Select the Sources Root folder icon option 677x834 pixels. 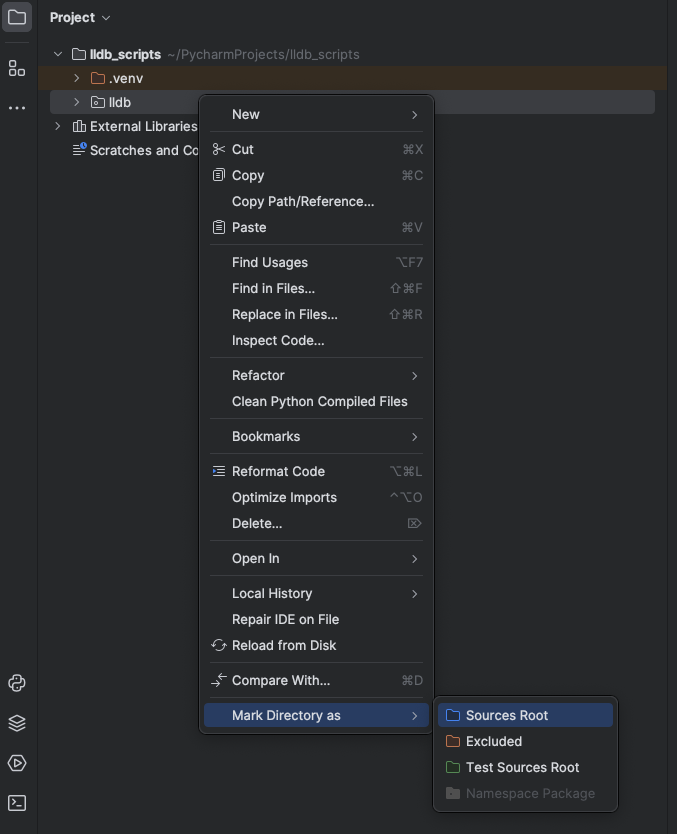(x=453, y=715)
